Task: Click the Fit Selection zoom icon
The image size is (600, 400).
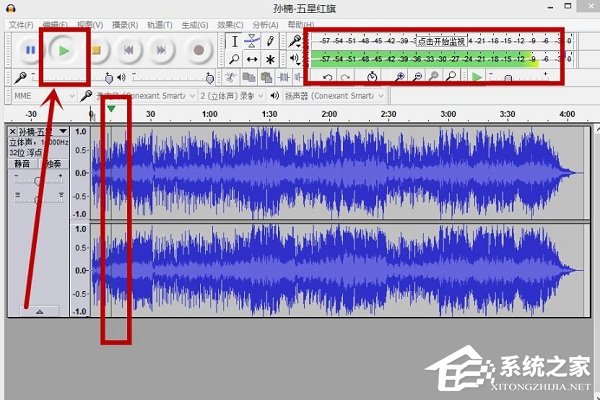Action: pos(434,77)
